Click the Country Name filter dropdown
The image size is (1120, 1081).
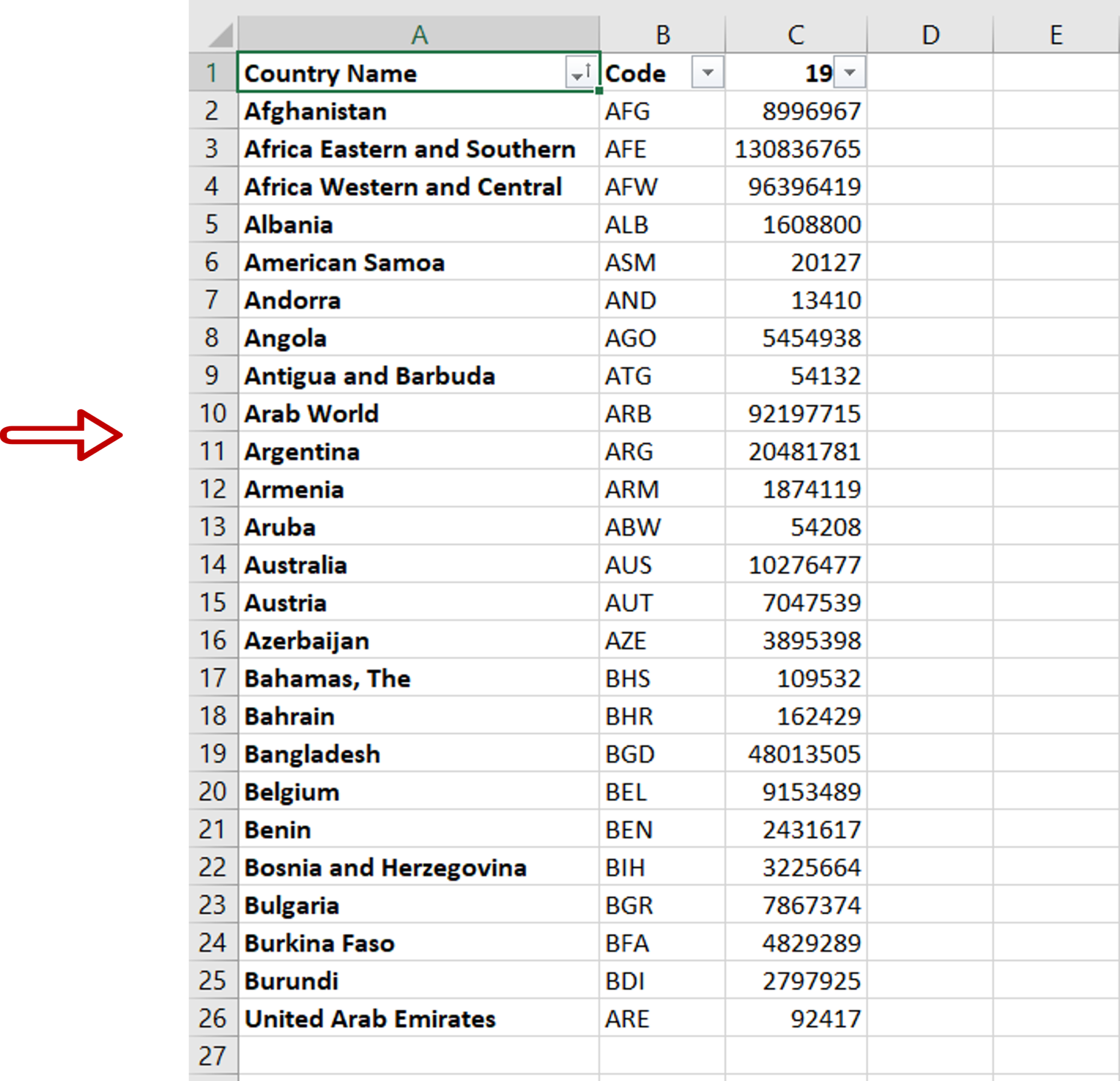tap(582, 71)
